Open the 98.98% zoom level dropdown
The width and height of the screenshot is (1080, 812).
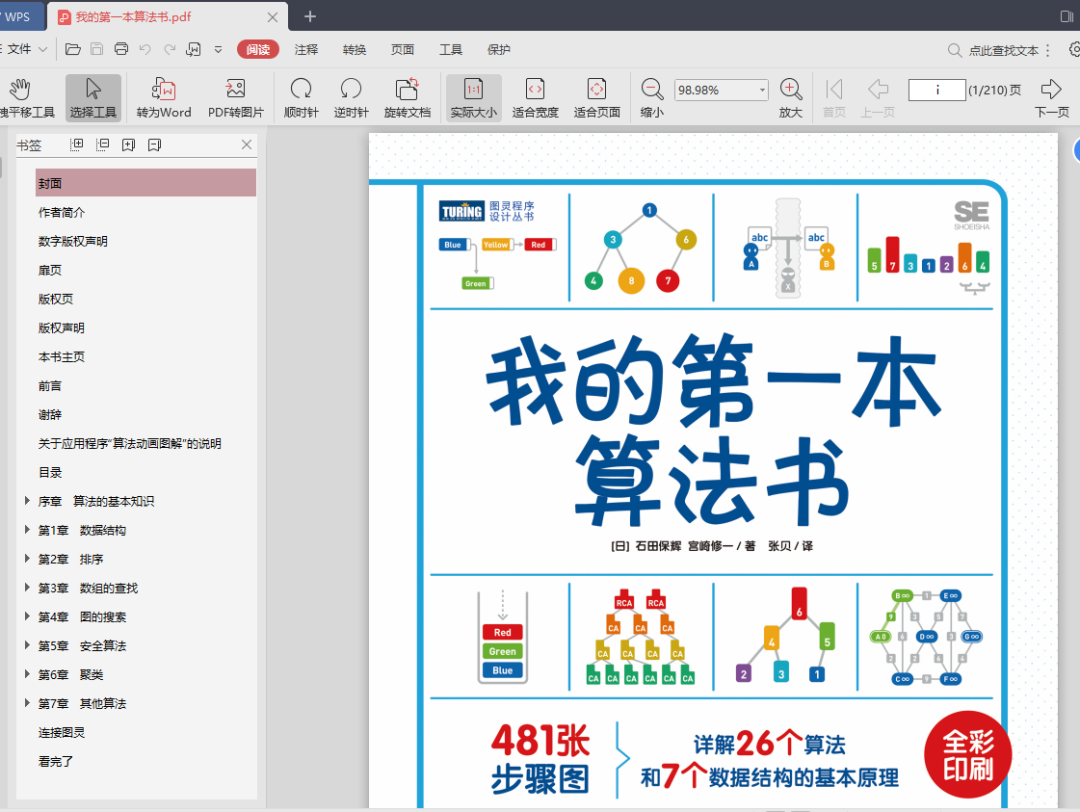tap(762, 90)
